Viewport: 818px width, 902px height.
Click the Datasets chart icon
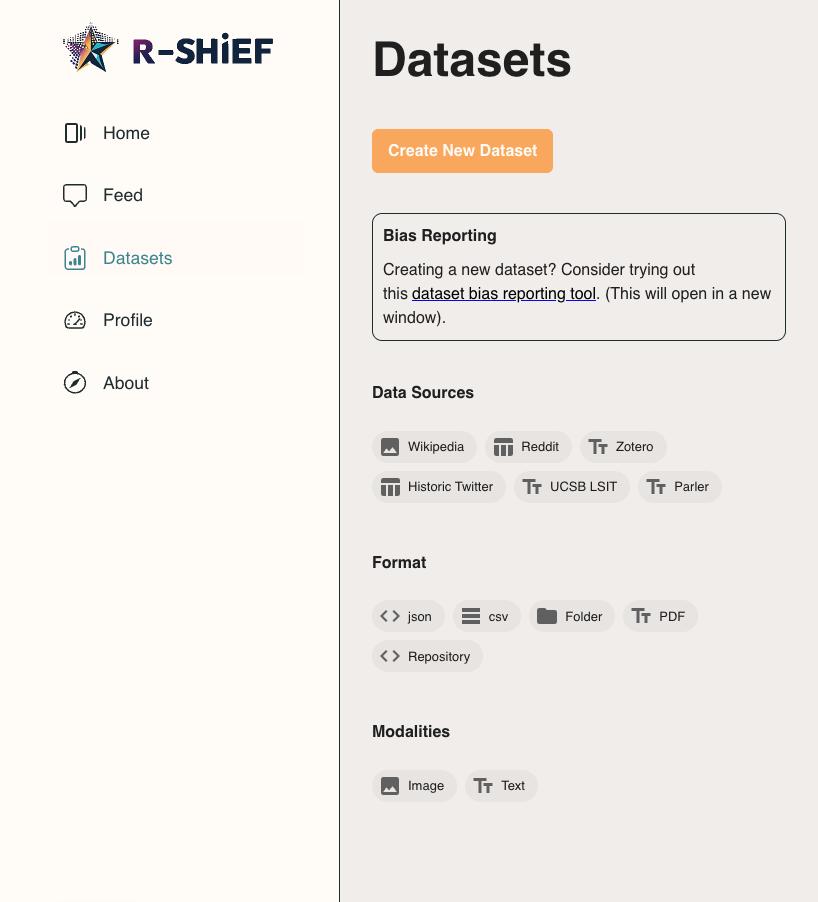[x=75, y=258]
